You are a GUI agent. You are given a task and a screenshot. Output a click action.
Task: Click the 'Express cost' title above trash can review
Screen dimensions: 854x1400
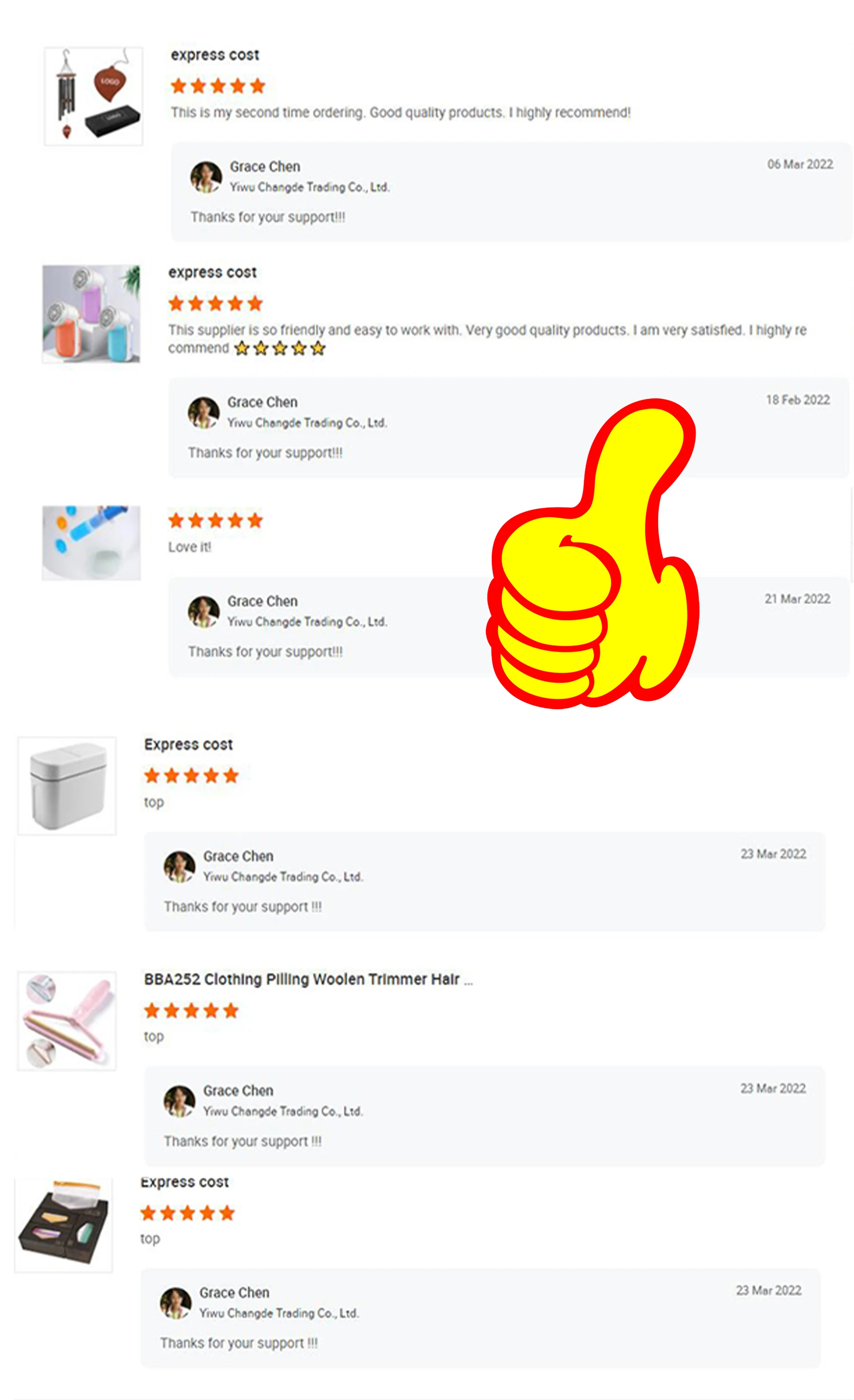click(189, 745)
